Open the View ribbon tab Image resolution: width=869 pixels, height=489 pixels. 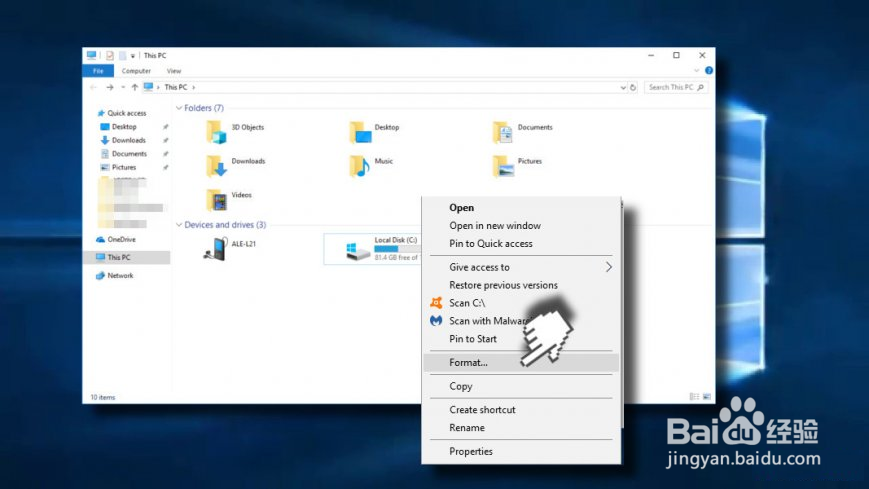(174, 71)
